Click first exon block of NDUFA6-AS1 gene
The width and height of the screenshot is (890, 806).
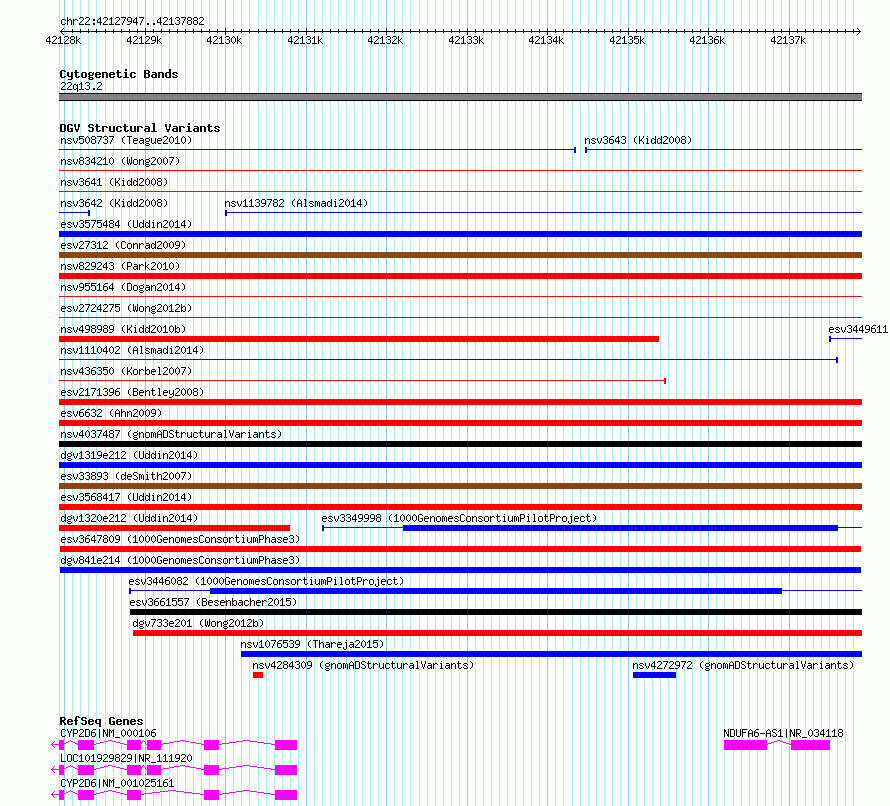coord(745,745)
